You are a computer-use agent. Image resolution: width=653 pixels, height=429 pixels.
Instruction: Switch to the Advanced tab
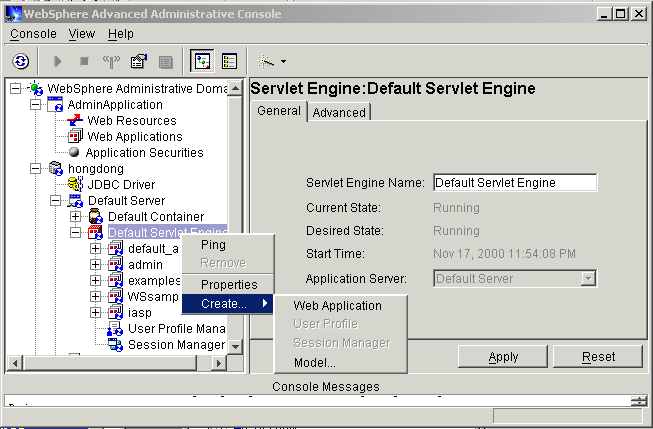point(339,112)
